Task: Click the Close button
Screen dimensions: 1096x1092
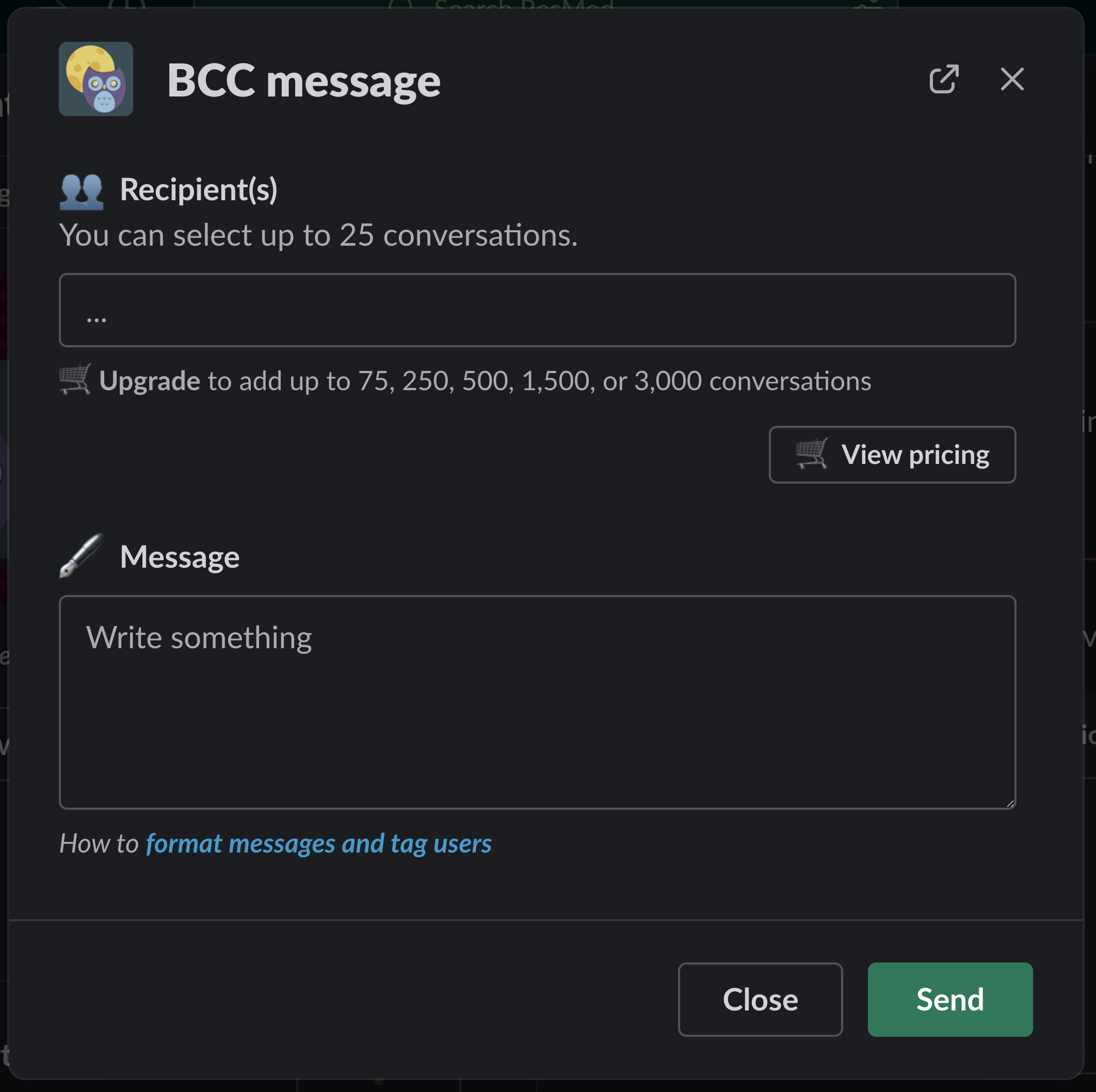Action: [760, 1000]
